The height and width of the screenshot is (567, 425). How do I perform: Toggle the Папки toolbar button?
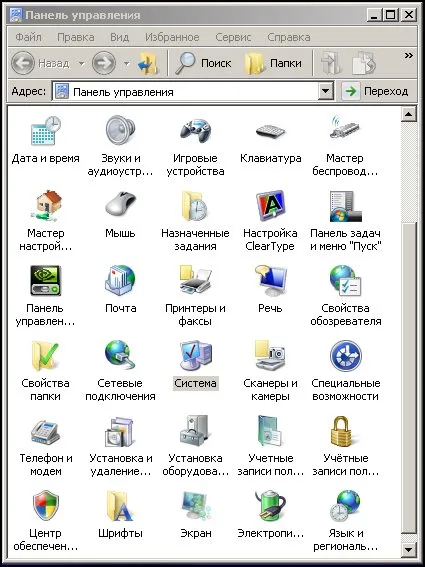[x=273, y=63]
